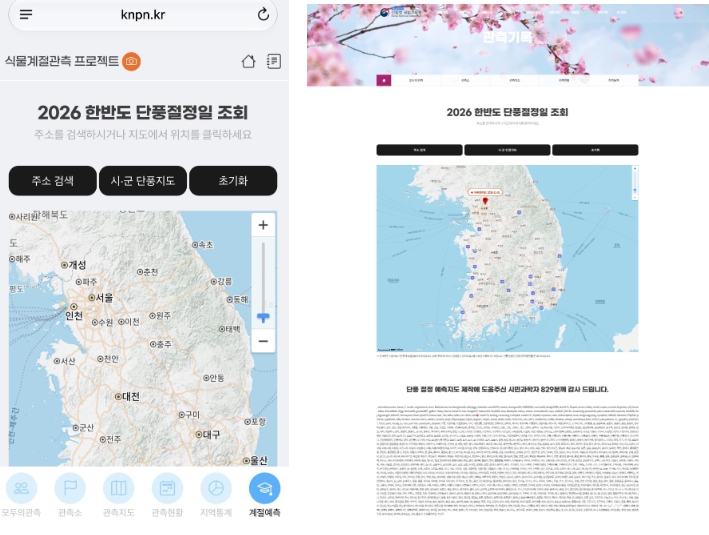Click the blue zoom slider handle on mobile map
The image size is (709, 535).
[x=263, y=317]
